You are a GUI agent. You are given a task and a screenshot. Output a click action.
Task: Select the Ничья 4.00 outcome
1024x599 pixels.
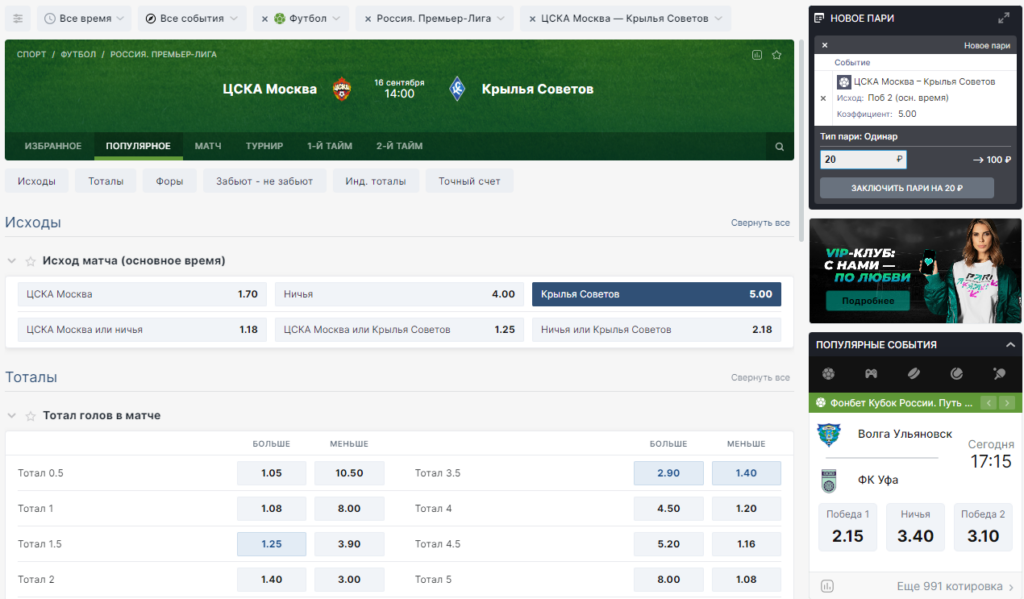(399, 294)
